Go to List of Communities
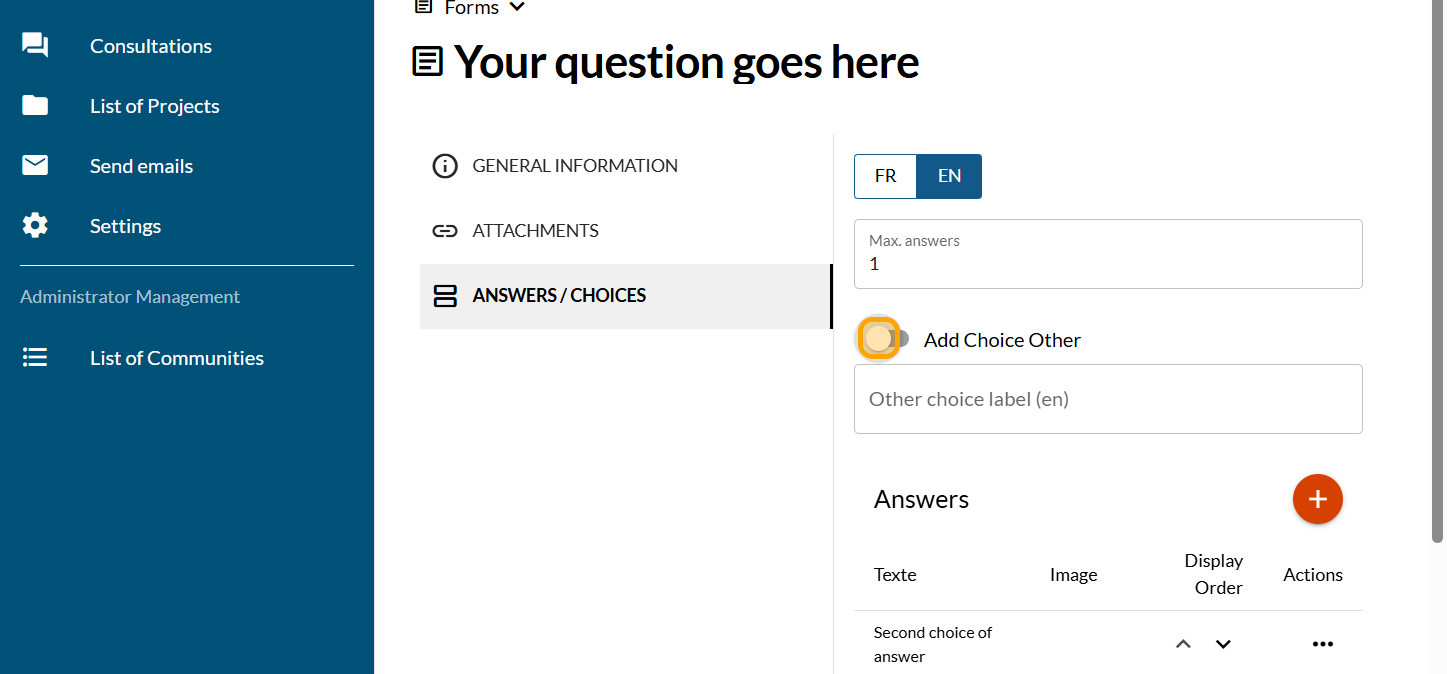The width and height of the screenshot is (1447, 674). (x=176, y=358)
